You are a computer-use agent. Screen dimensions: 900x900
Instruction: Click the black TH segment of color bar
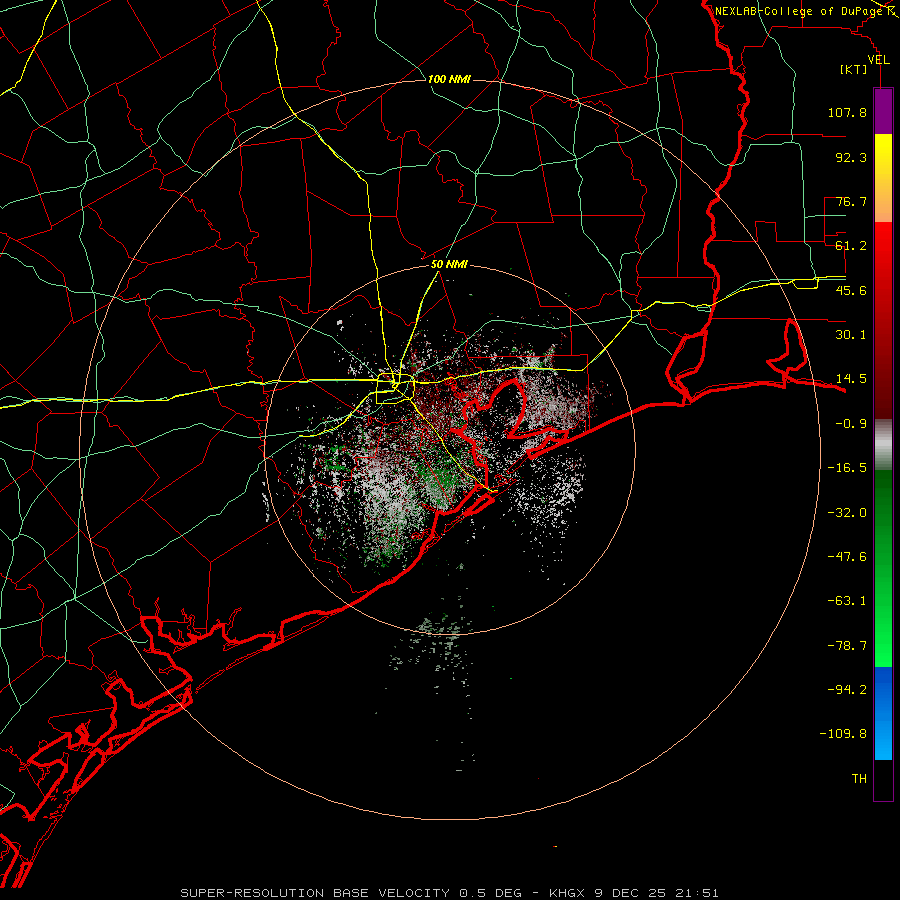pyautogui.click(x=883, y=780)
